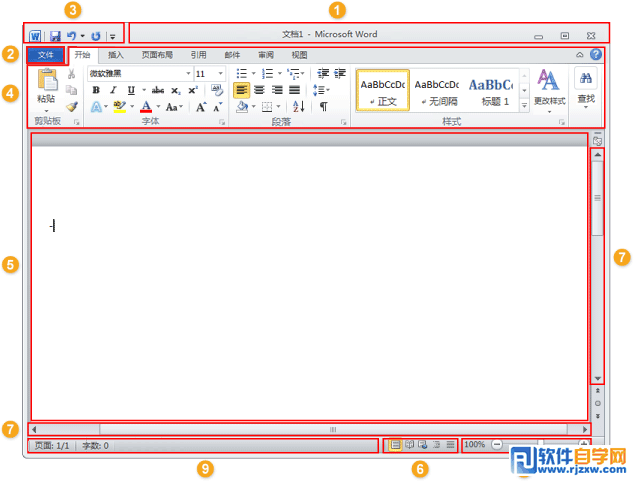
Task: Open the font name dropdown
Action: [x=188, y=74]
